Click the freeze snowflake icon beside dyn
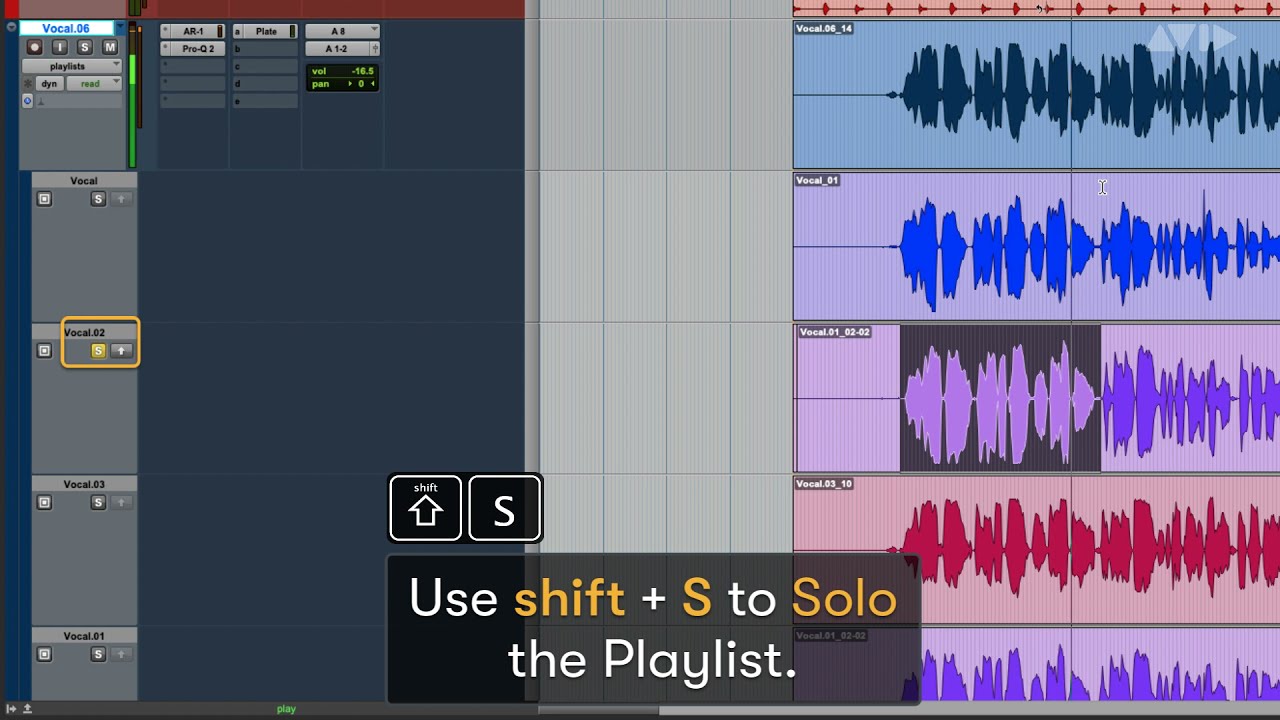This screenshot has width=1280, height=720. point(28,84)
